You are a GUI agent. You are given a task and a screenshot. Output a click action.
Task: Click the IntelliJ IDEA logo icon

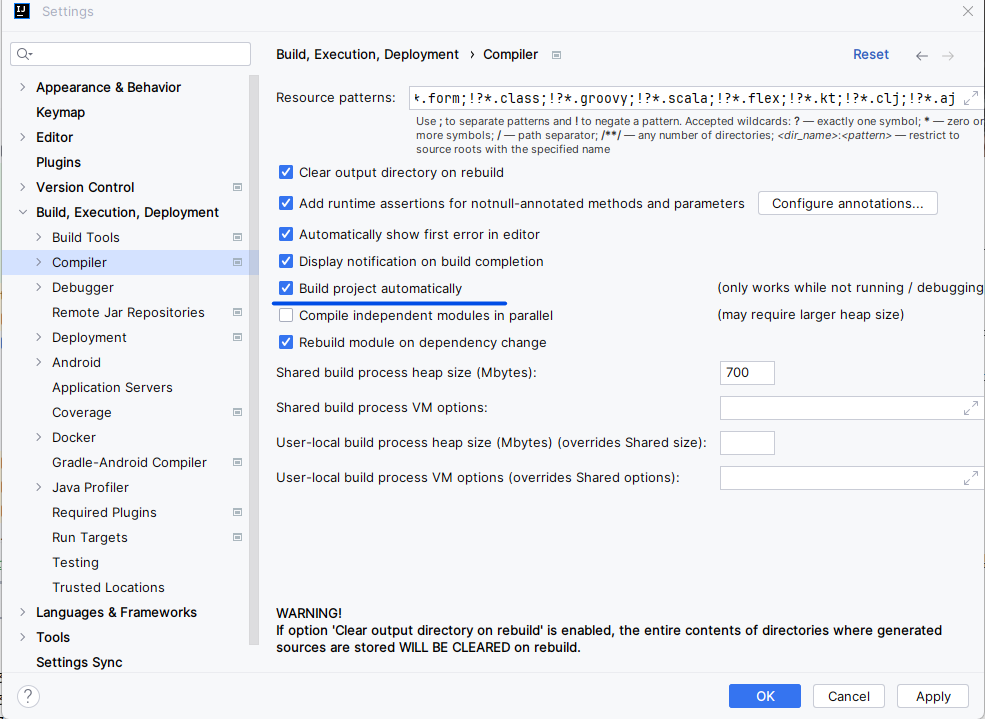tap(22, 11)
